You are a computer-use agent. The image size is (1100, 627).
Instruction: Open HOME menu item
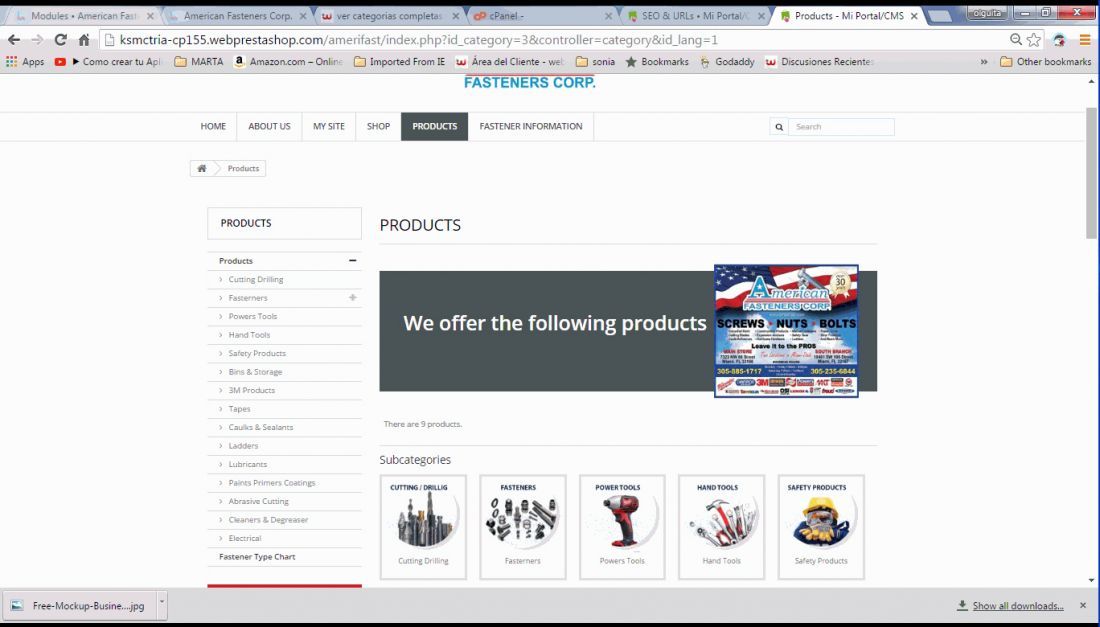[213, 126]
